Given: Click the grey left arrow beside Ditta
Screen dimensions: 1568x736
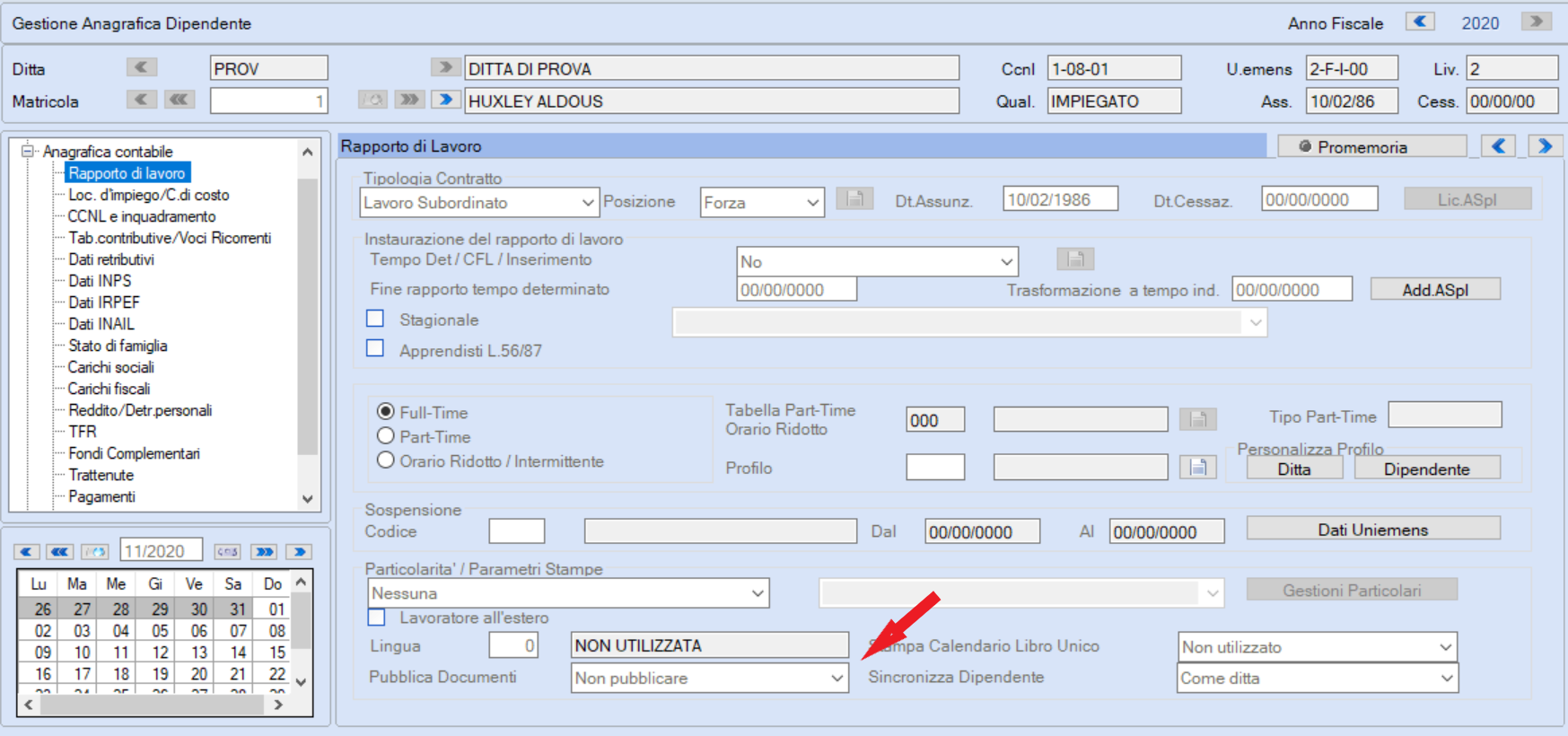Looking at the screenshot, I should point(141,67).
